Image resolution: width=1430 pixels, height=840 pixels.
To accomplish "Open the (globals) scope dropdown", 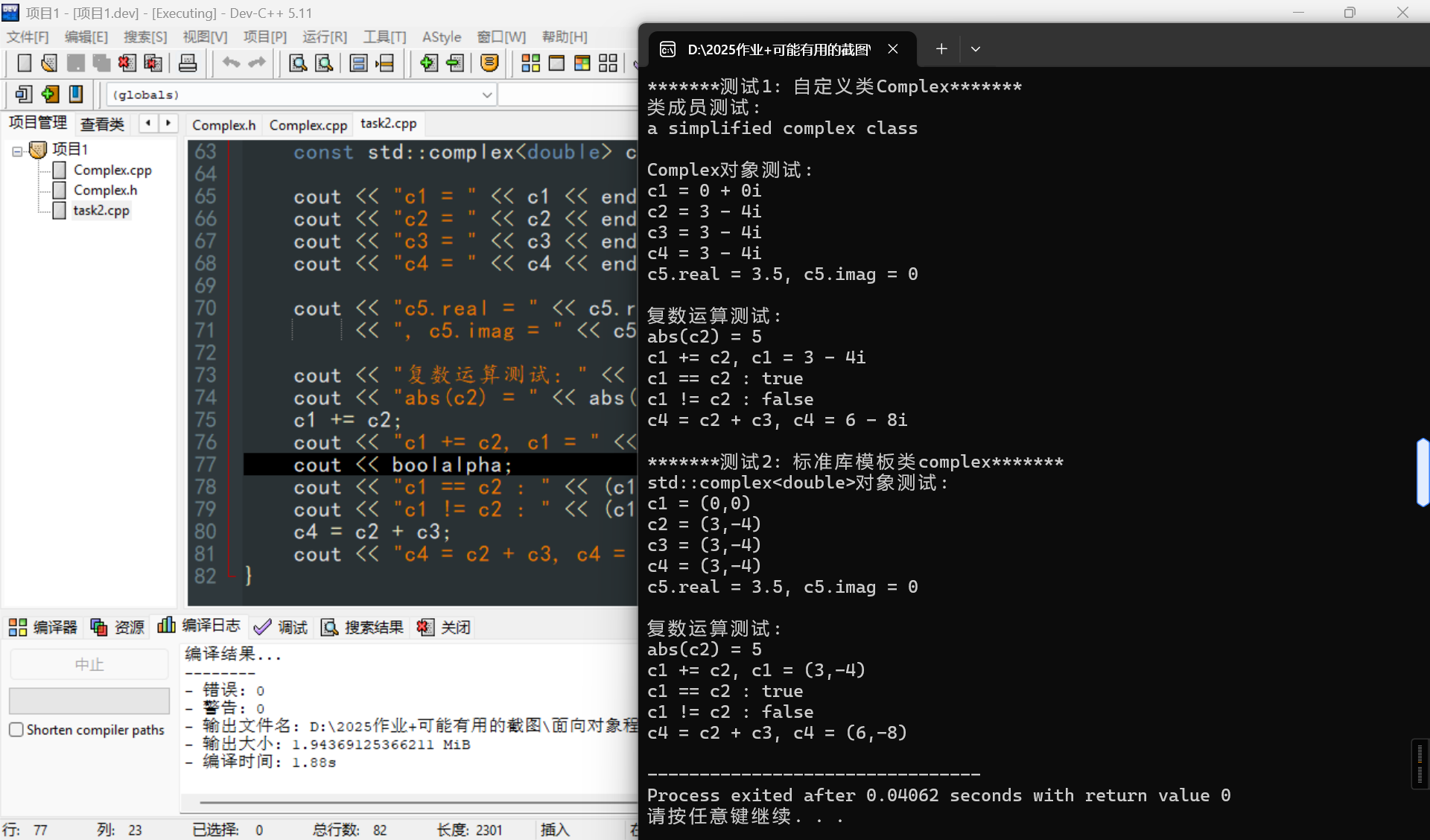I will point(486,95).
